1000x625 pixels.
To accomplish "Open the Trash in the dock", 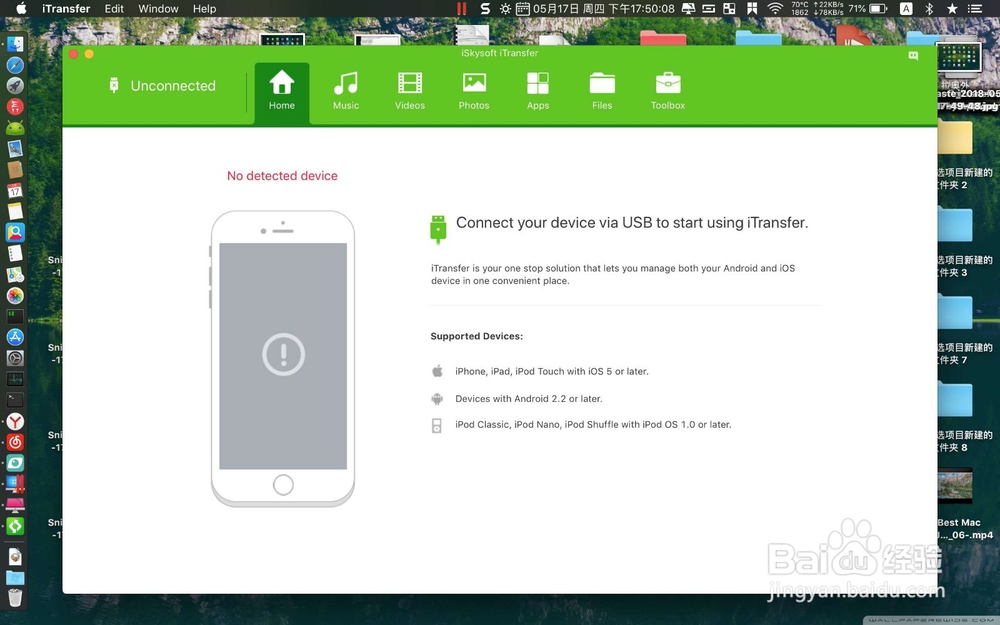I will point(15,598).
